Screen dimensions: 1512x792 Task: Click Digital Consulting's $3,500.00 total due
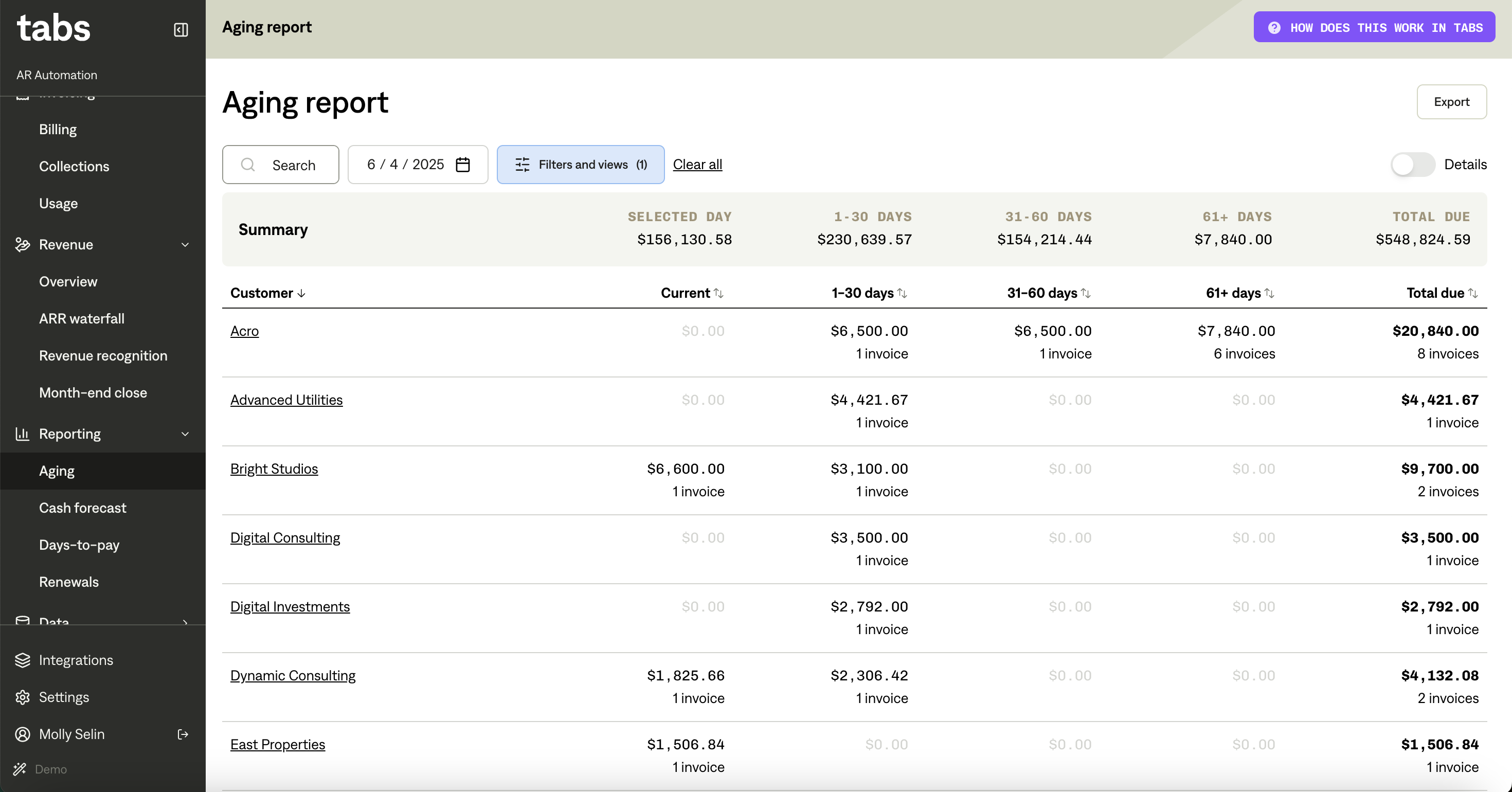click(x=1440, y=537)
